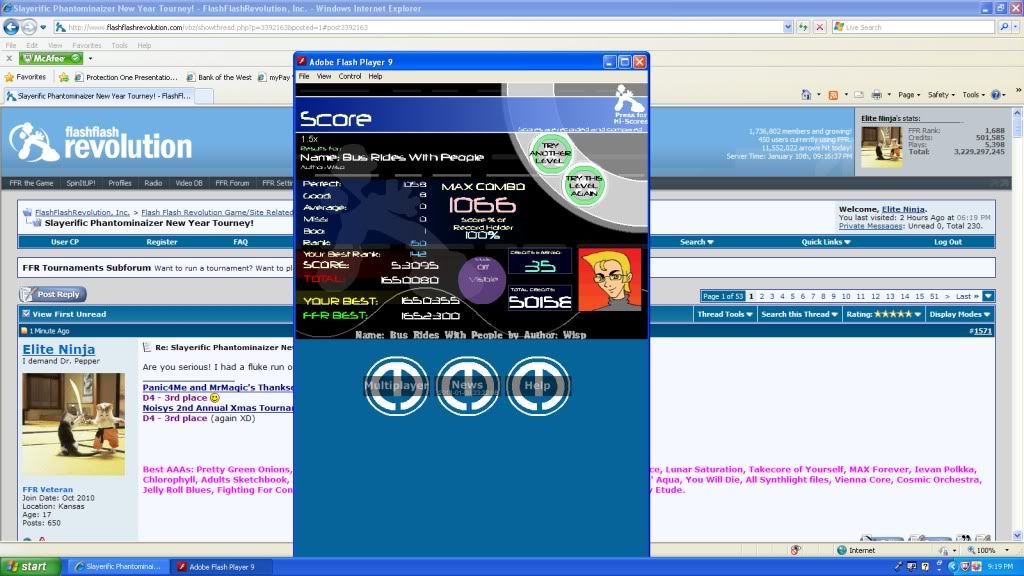Image resolution: width=1024 pixels, height=576 pixels.
Task: Click Try This Level Again button
Action: click(x=585, y=186)
